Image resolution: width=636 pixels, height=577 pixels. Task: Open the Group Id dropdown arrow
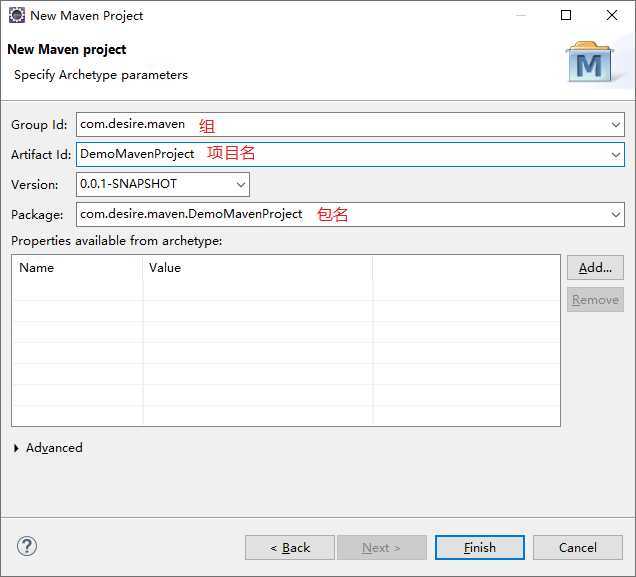(616, 124)
